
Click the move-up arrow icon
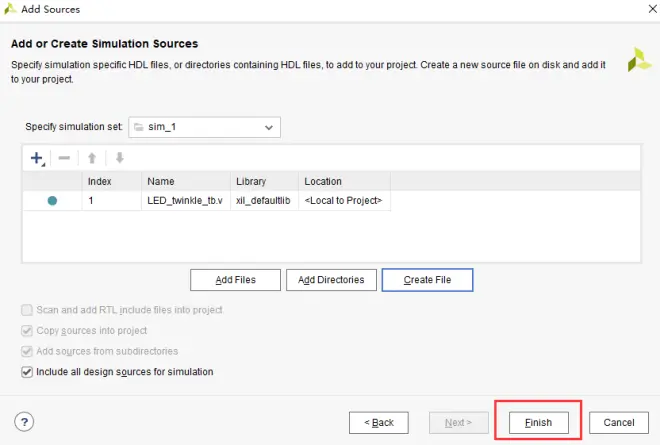(x=92, y=158)
